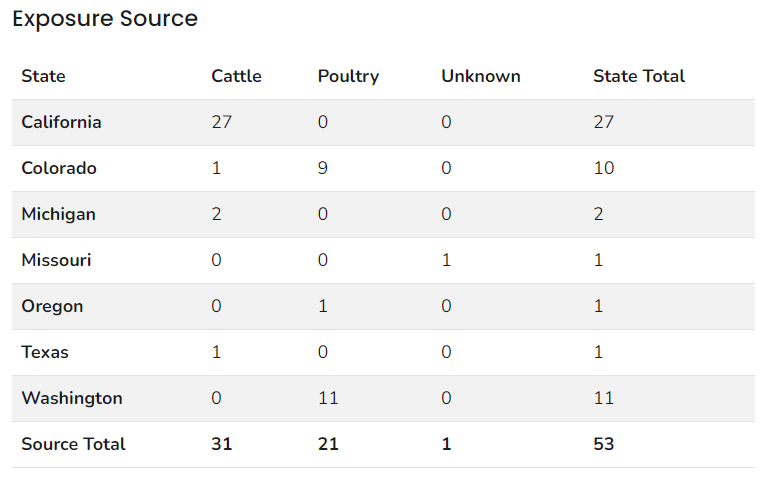Click the Source Total row label

[73, 444]
